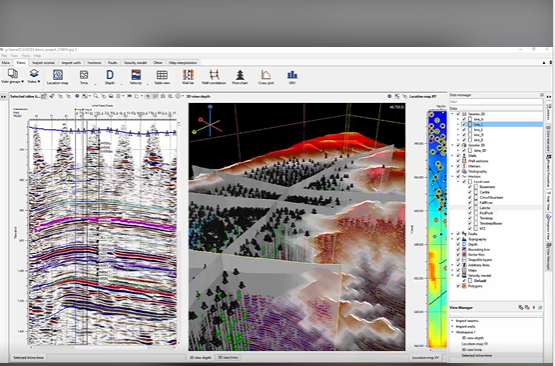
Task: Open the GRV bar chart icon
Action: tap(292, 76)
